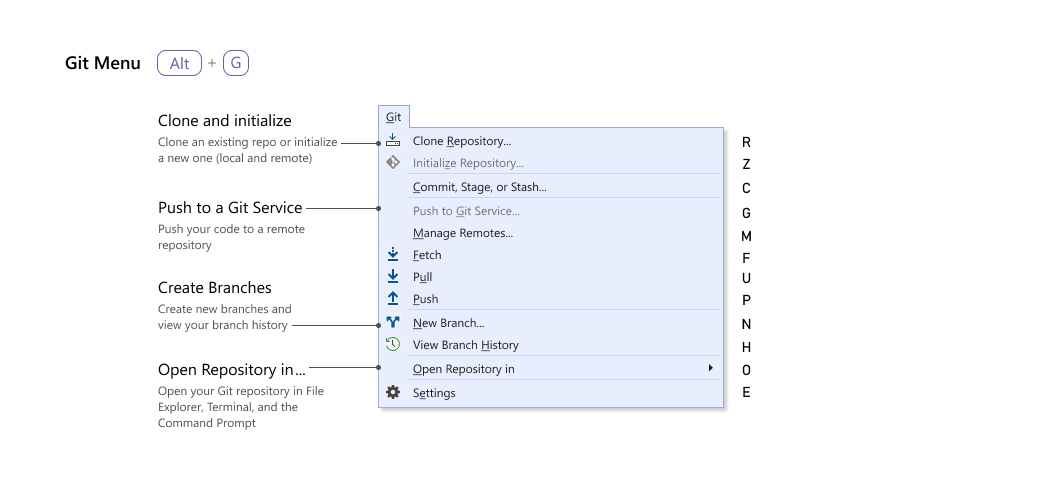Screen dimensions: 1063x491
Task: Expand the Open Repository in submenu arrow
Action: pyautogui.click(x=710, y=369)
